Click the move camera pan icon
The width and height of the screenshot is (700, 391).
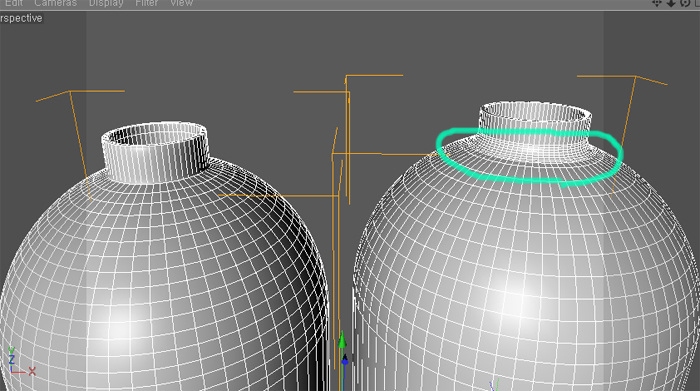click(x=656, y=3)
